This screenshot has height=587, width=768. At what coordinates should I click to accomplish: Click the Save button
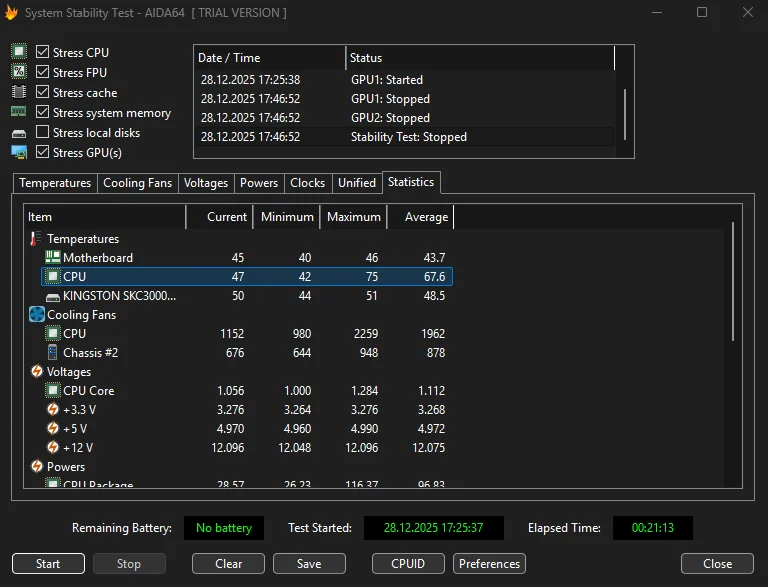pos(309,563)
